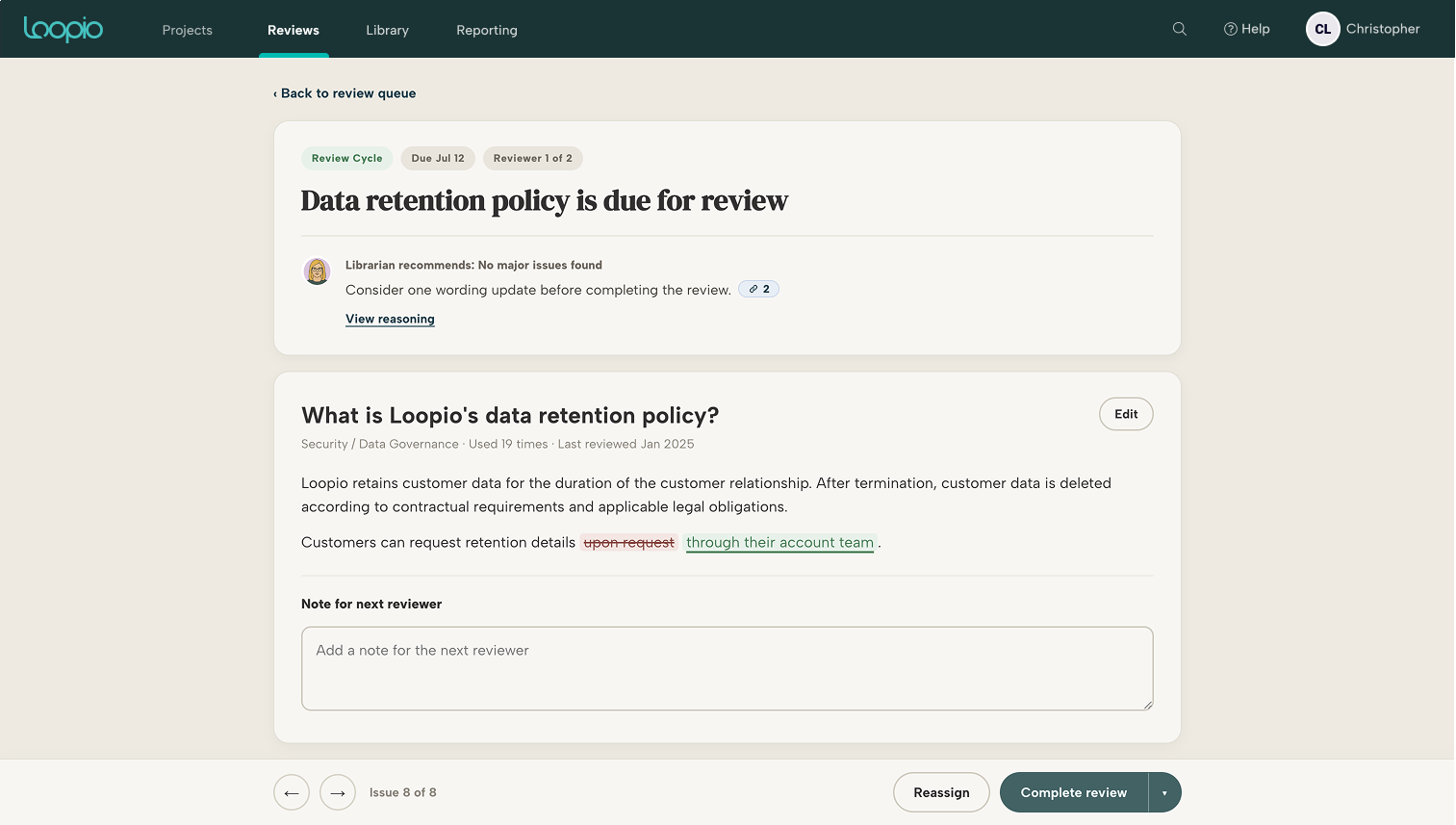Open the Reviews tab

coord(294,30)
